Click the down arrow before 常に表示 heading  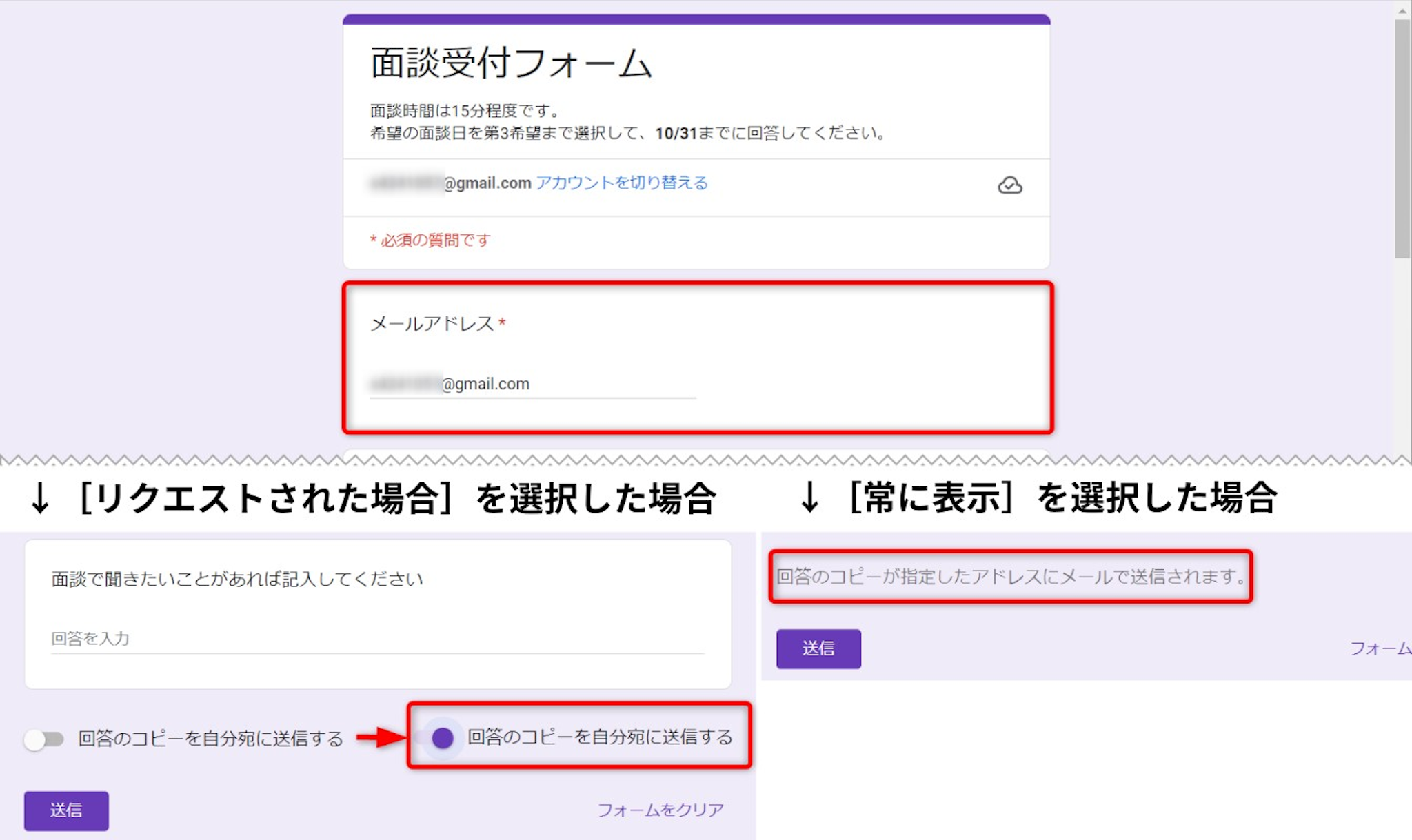click(x=809, y=498)
